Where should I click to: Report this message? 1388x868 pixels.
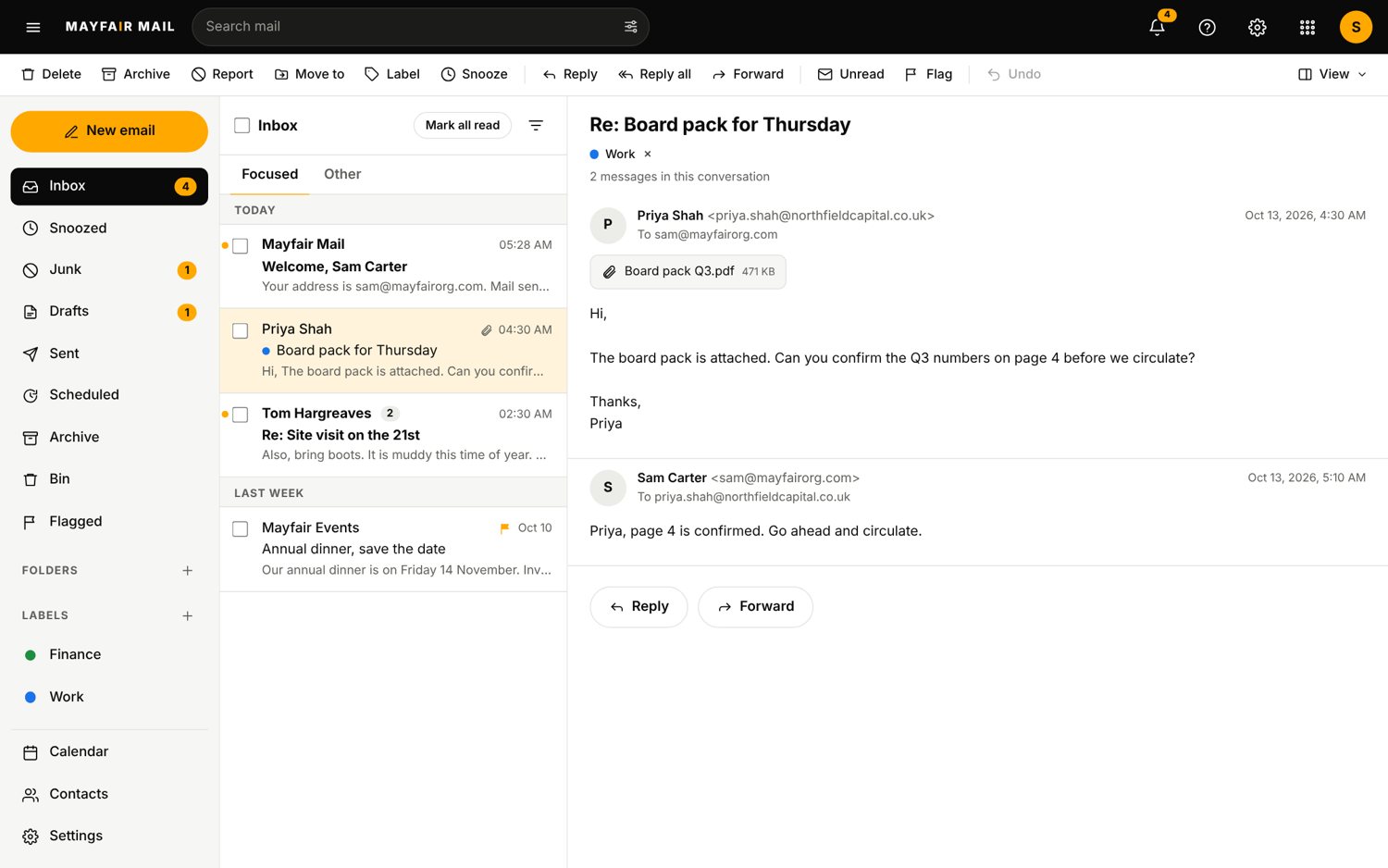tap(222, 74)
